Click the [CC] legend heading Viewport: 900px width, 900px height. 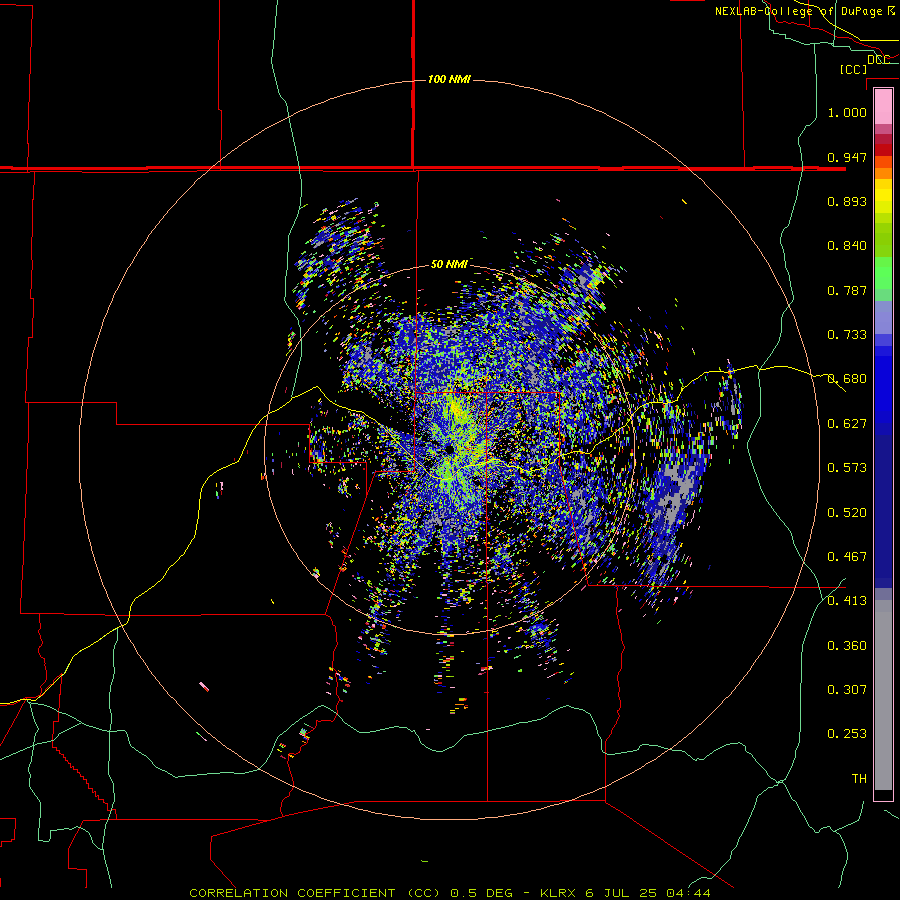tap(853, 69)
